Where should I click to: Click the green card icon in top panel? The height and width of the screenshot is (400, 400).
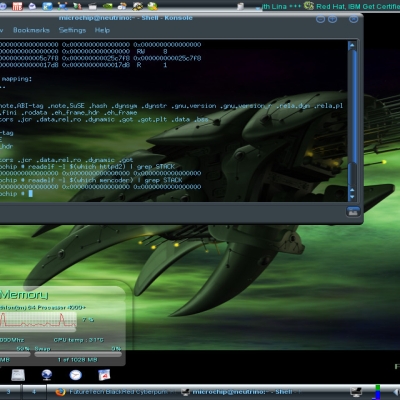pyautogui.click(x=107, y=6)
